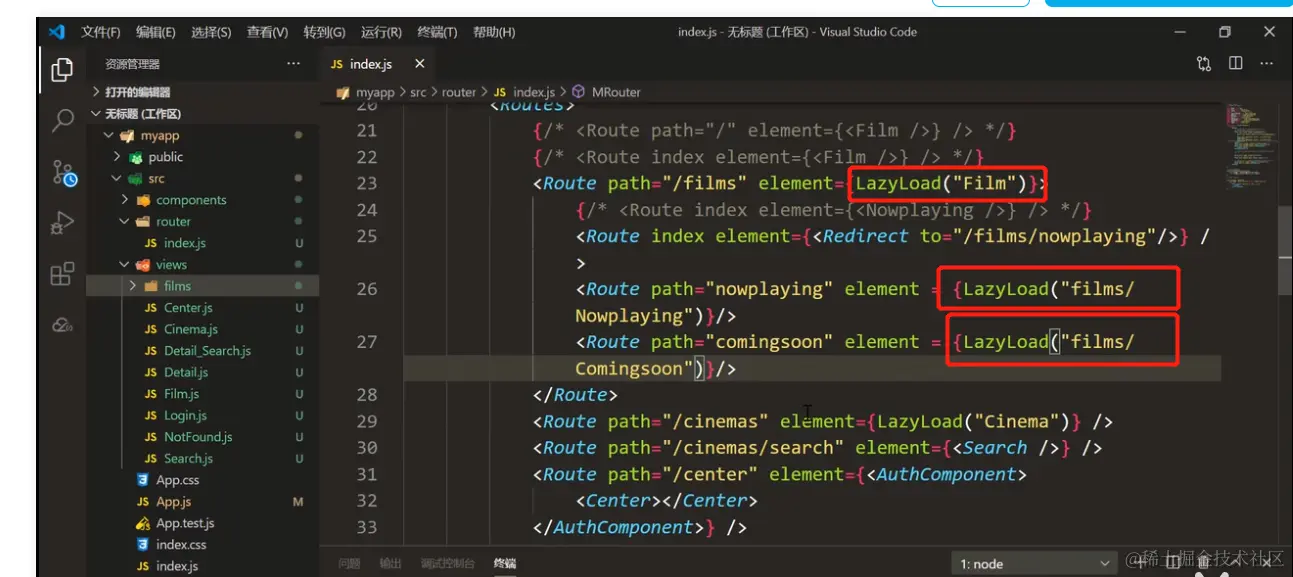The width and height of the screenshot is (1293, 577).
Task: Open the 查看(V) menu
Action: [x=267, y=32]
